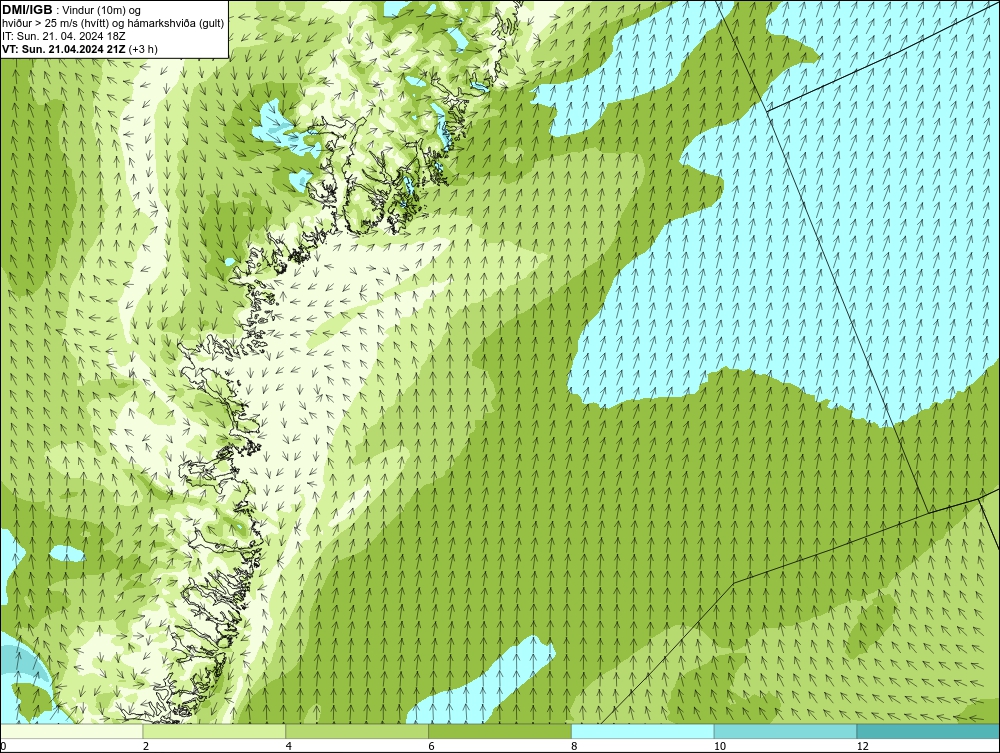Click the darkest teal band above 12

929,731
